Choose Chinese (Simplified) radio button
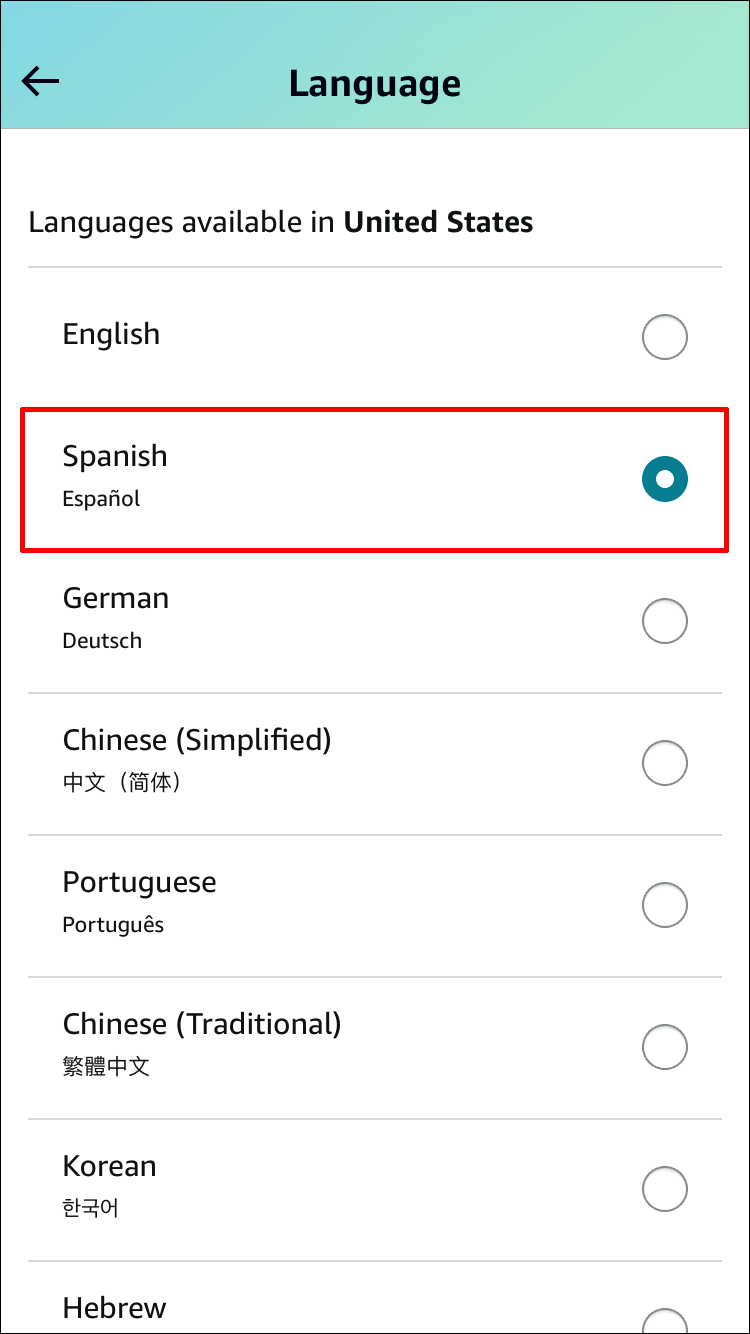Screen dimensions: 750x1334 [664, 763]
